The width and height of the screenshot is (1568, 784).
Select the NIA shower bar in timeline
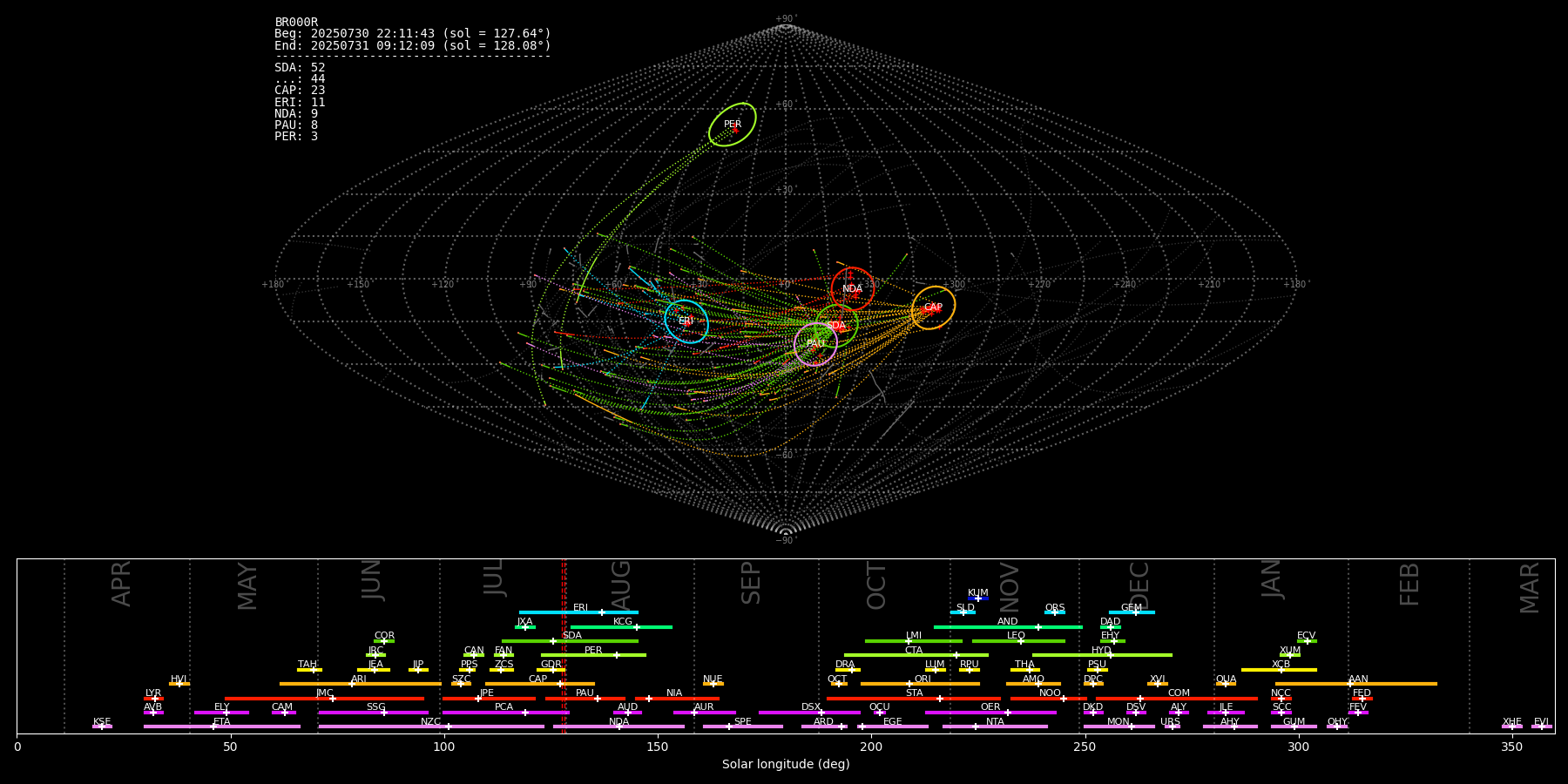click(677, 698)
